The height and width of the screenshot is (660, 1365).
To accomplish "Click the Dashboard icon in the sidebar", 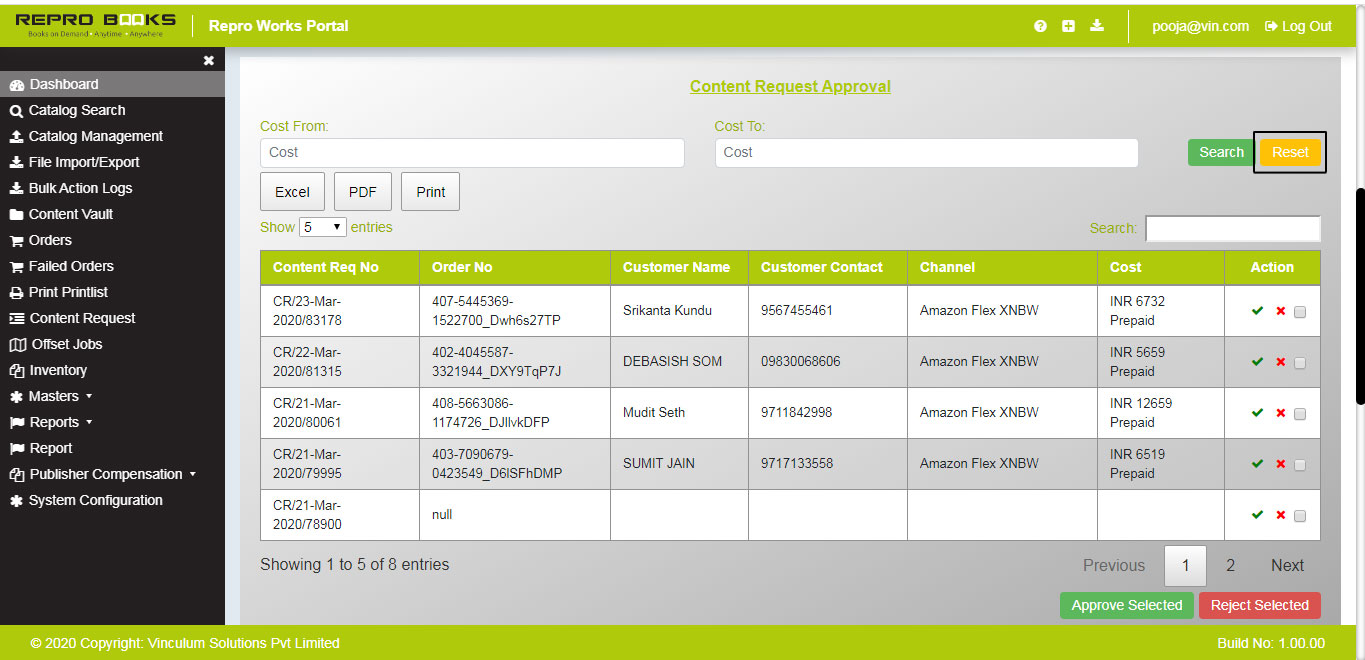I will (x=14, y=84).
